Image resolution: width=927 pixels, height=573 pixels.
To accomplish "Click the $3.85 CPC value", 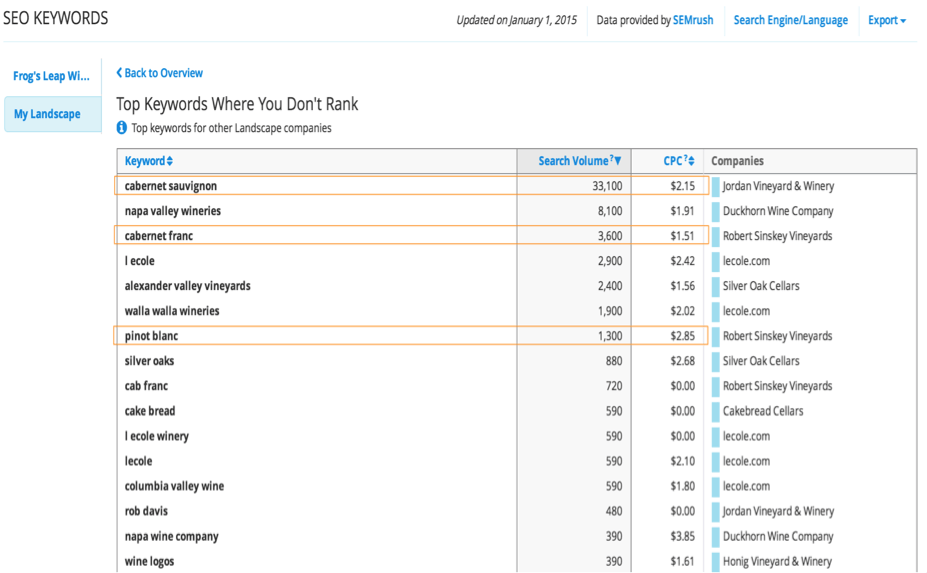I will (x=682, y=536).
